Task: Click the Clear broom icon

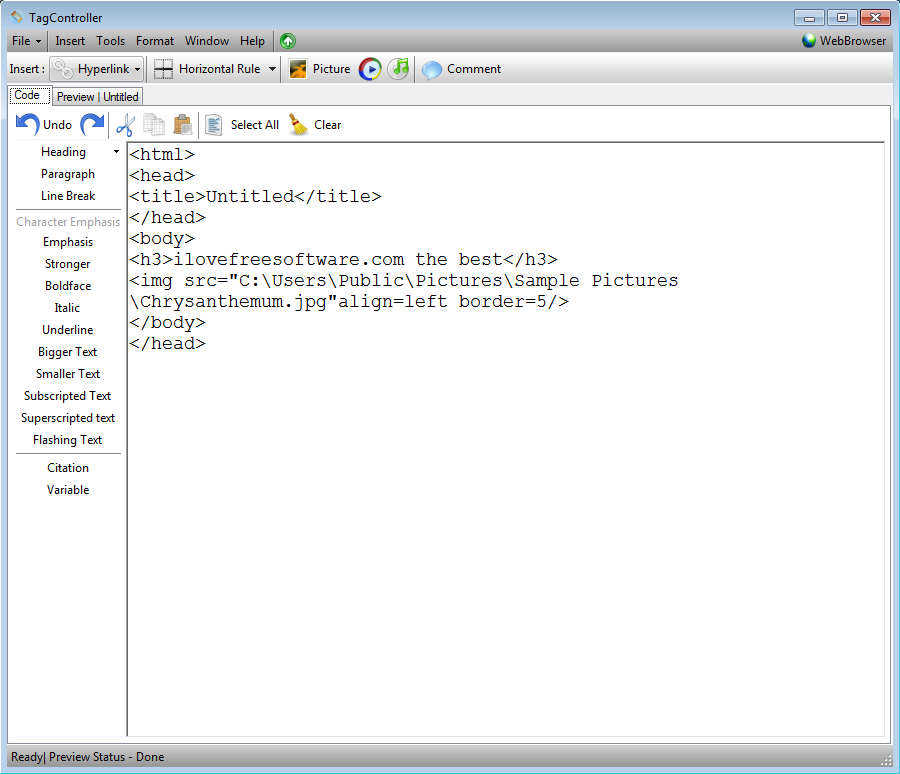Action: [x=297, y=124]
